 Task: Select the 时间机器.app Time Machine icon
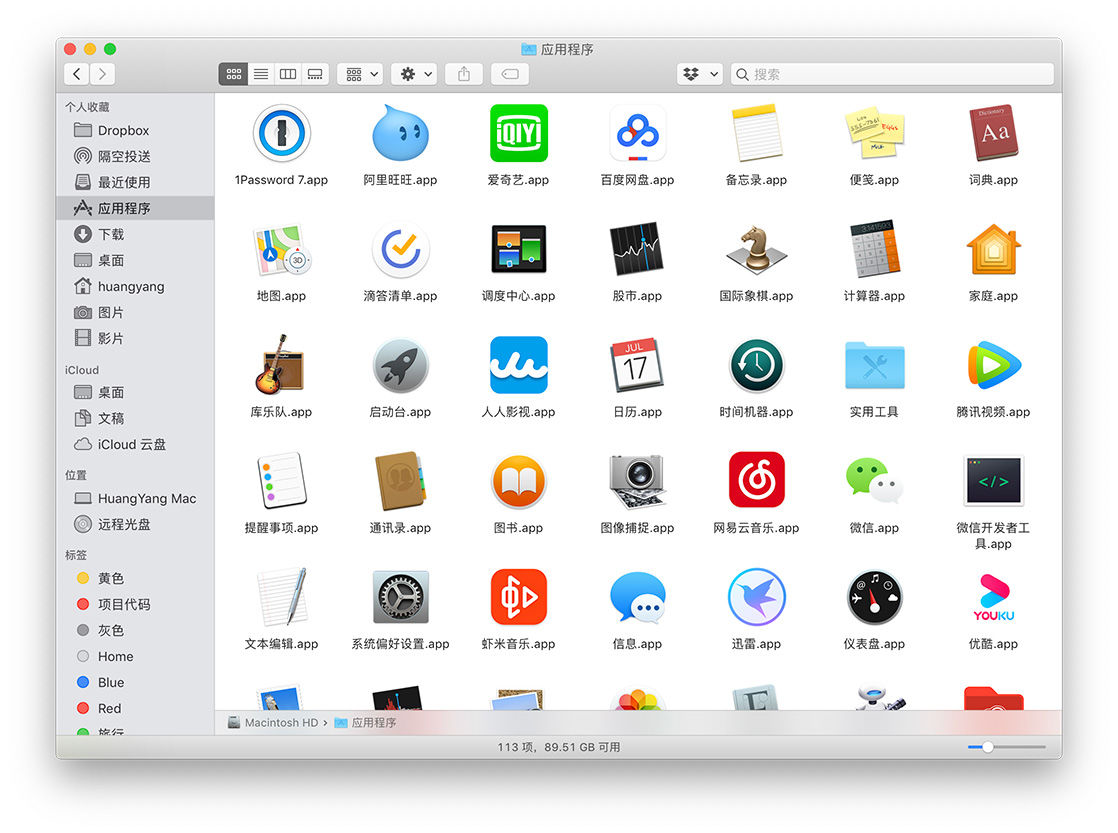(756, 365)
